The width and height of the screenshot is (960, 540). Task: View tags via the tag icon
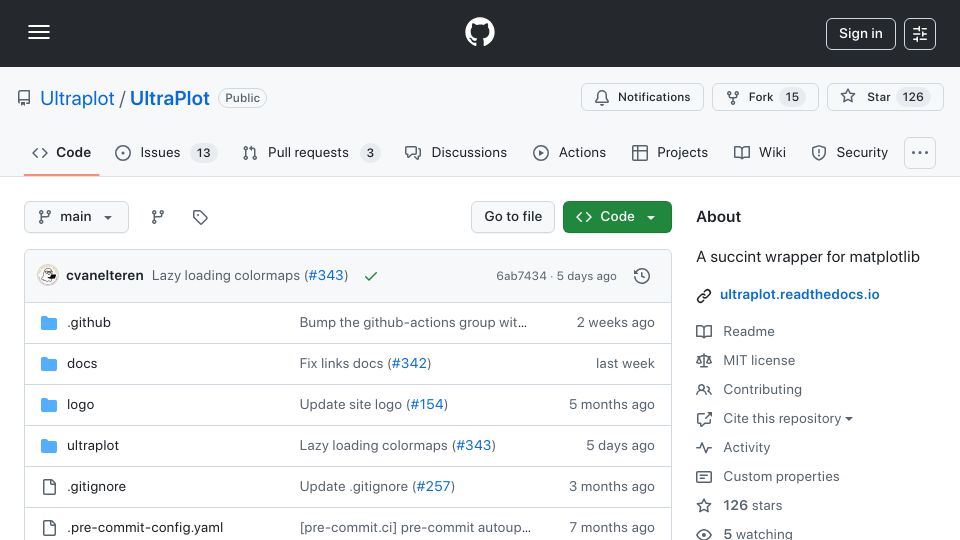[x=200, y=217]
